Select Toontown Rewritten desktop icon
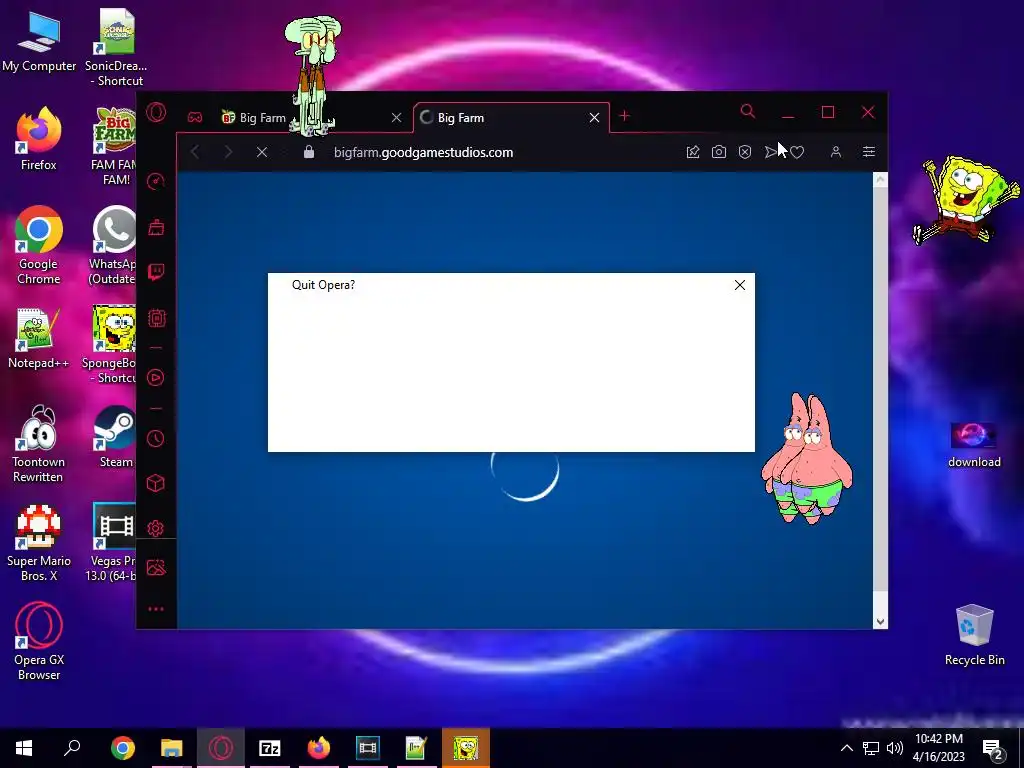This screenshot has width=1024, height=768. click(x=38, y=444)
